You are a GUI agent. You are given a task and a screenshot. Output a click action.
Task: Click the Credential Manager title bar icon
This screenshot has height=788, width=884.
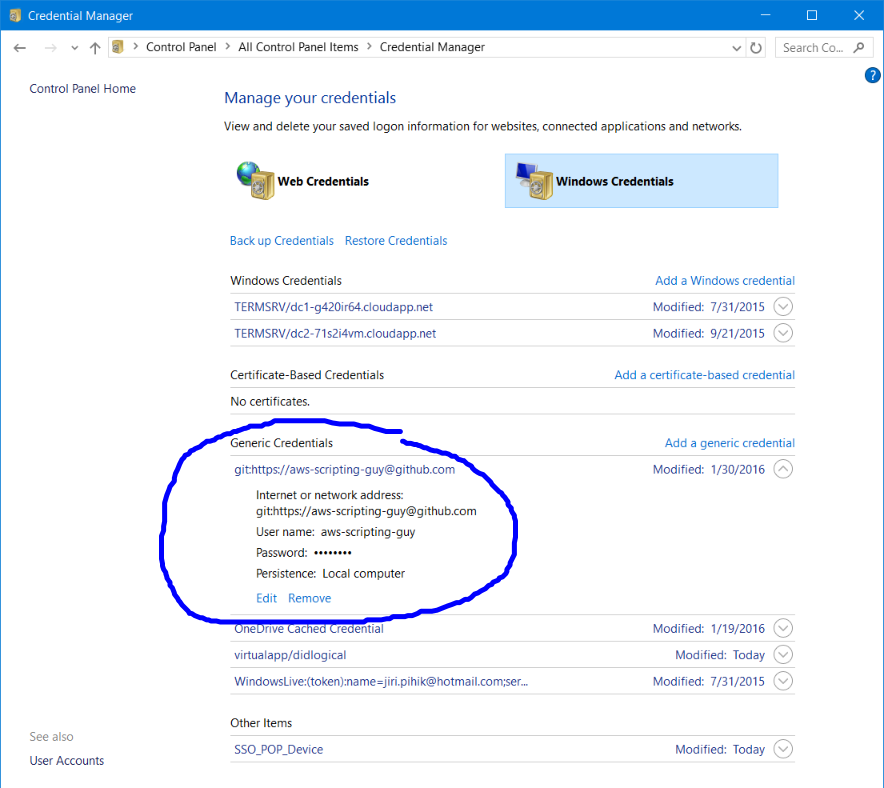click(16, 15)
